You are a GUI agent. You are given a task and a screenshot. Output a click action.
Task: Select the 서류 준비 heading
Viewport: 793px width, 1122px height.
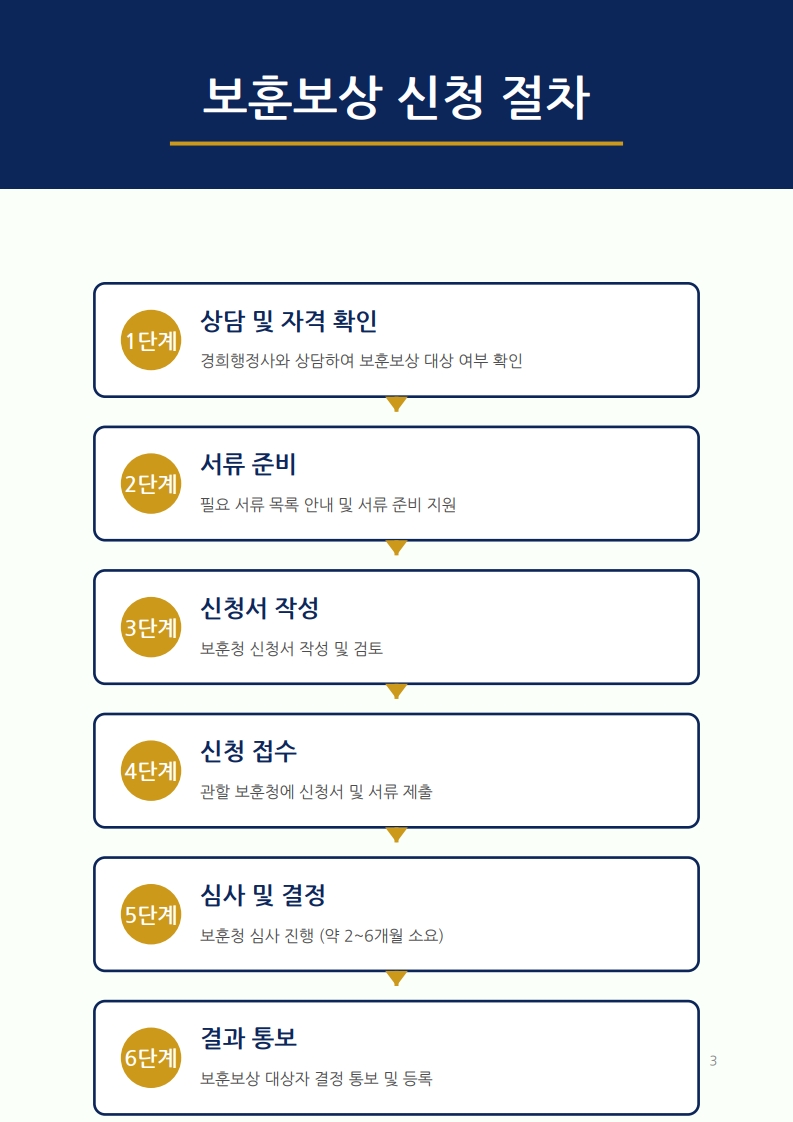pos(248,465)
